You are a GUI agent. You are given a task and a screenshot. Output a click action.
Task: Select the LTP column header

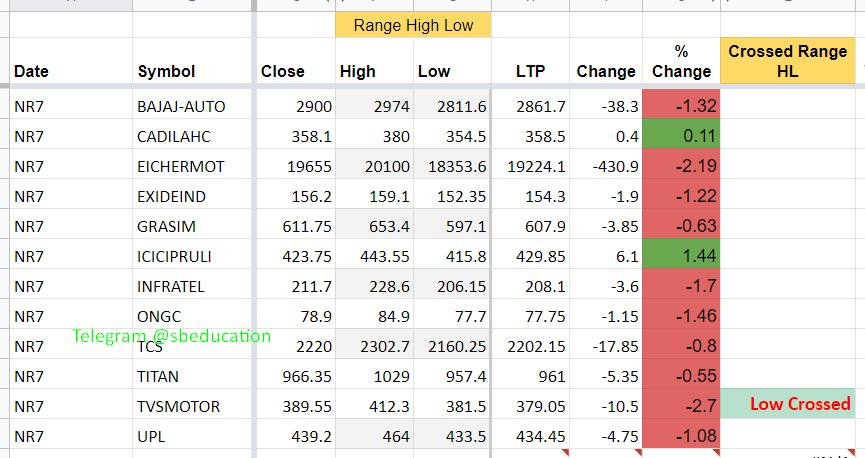[x=530, y=61]
